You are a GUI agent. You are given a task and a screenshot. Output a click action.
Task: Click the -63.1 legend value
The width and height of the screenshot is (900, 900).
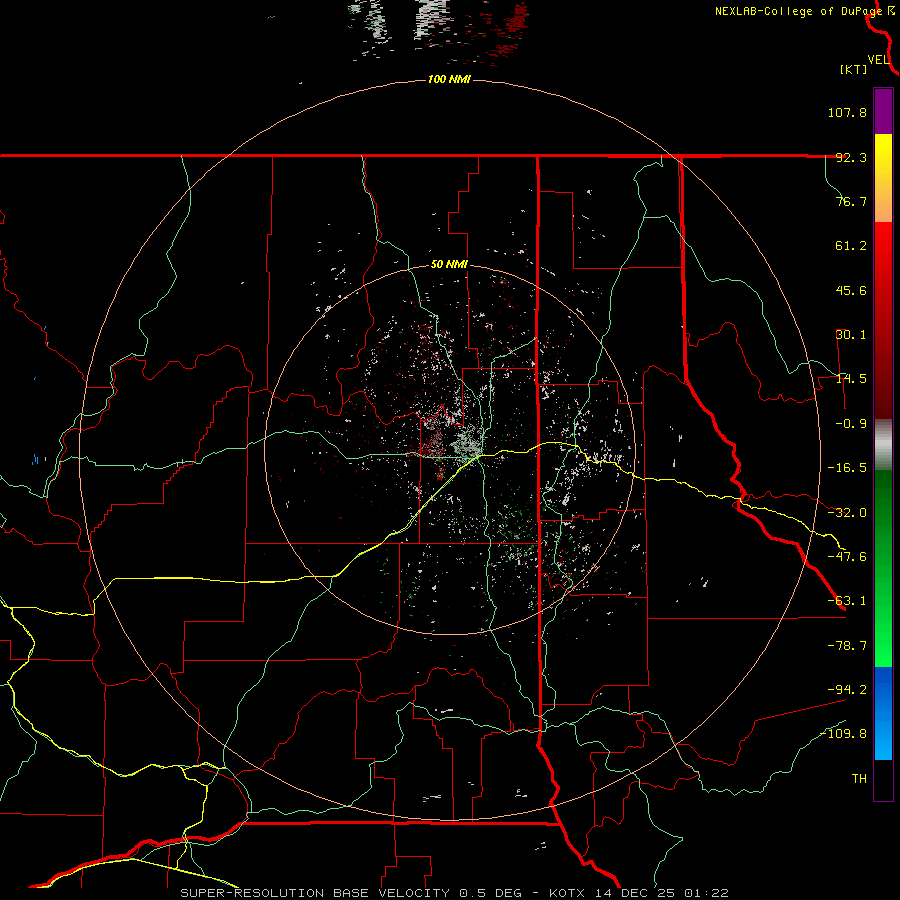(x=847, y=601)
